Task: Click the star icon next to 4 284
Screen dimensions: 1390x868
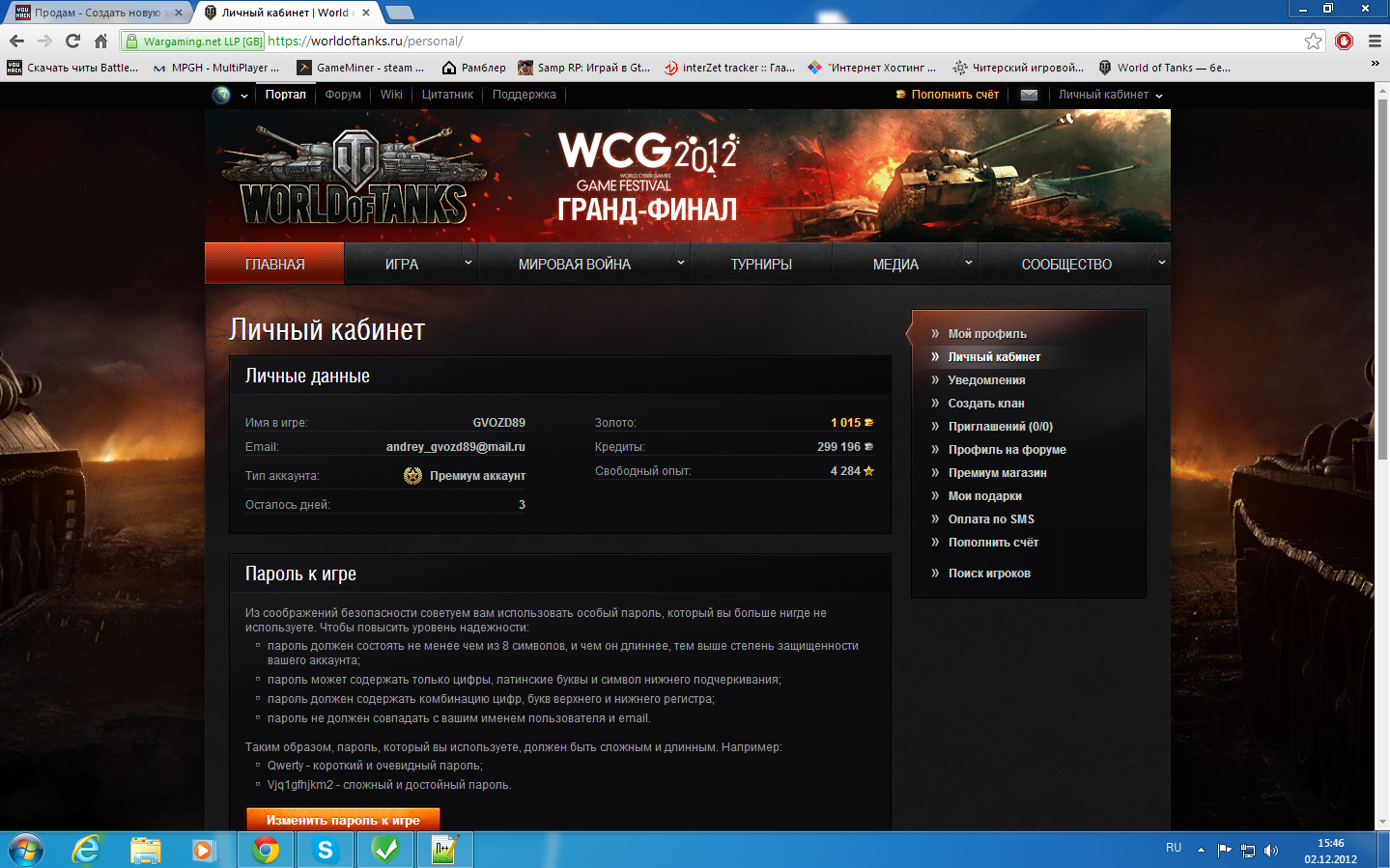Action: [x=868, y=471]
